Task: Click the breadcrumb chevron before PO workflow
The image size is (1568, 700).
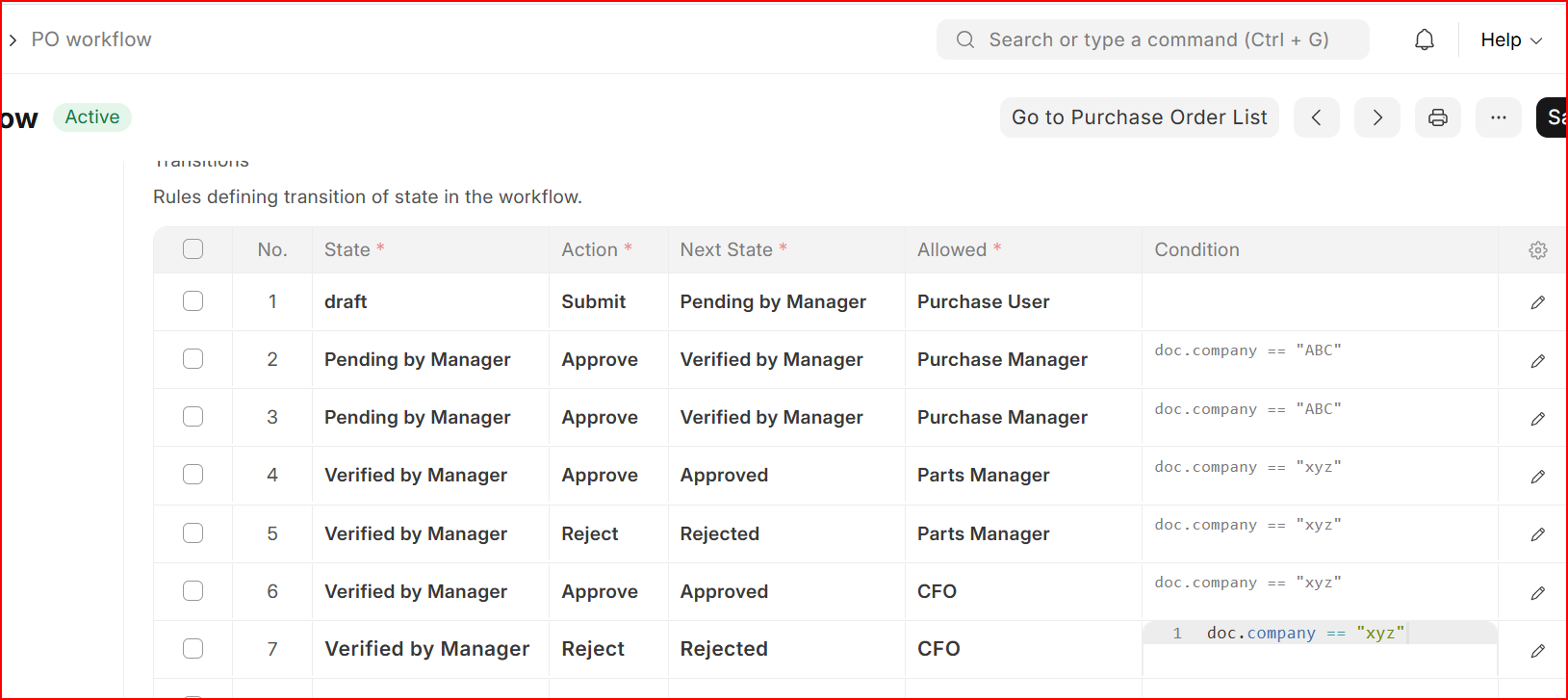Action: (13, 40)
